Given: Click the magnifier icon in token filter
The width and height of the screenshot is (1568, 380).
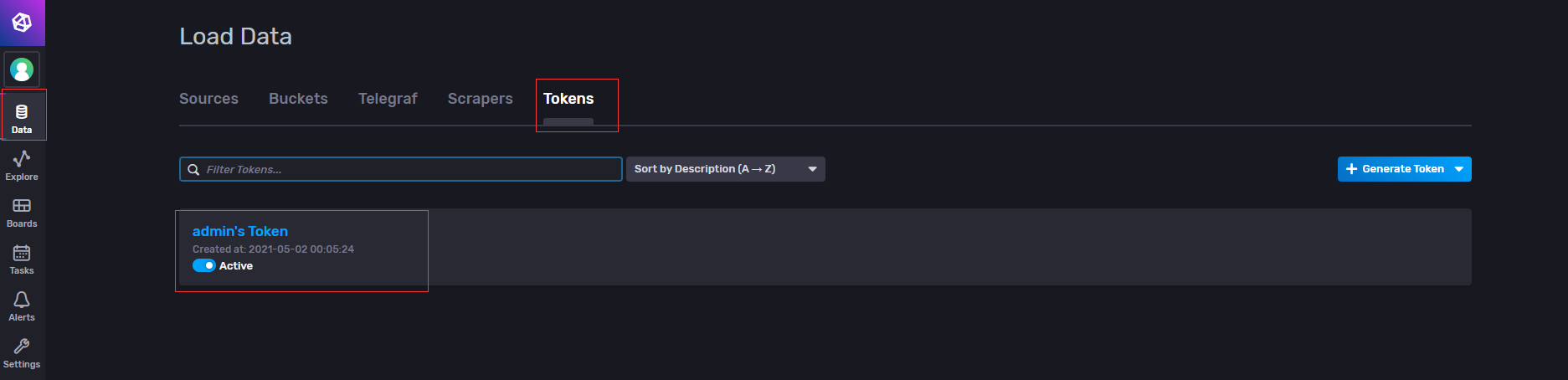Looking at the screenshot, I should (193, 170).
